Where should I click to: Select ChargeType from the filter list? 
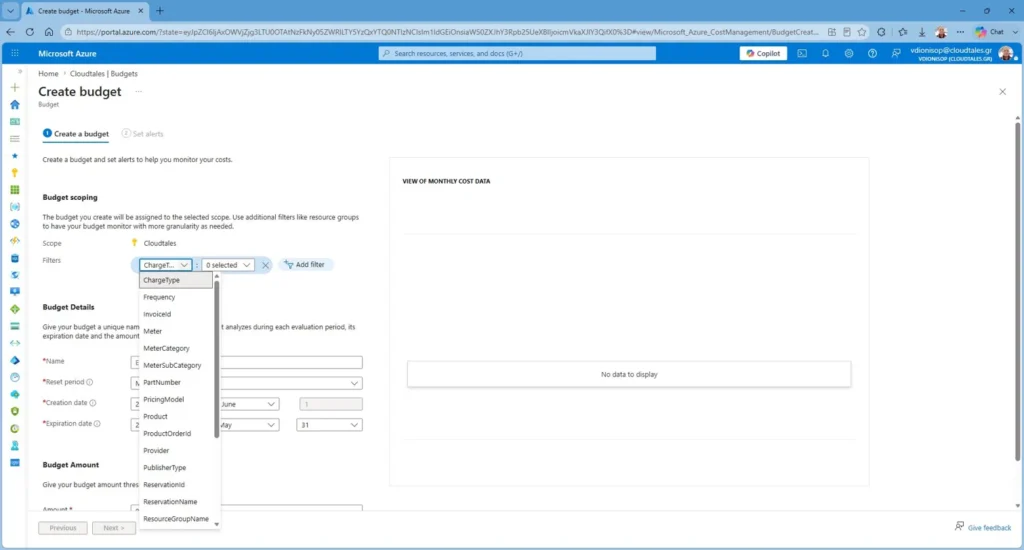[176, 280]
